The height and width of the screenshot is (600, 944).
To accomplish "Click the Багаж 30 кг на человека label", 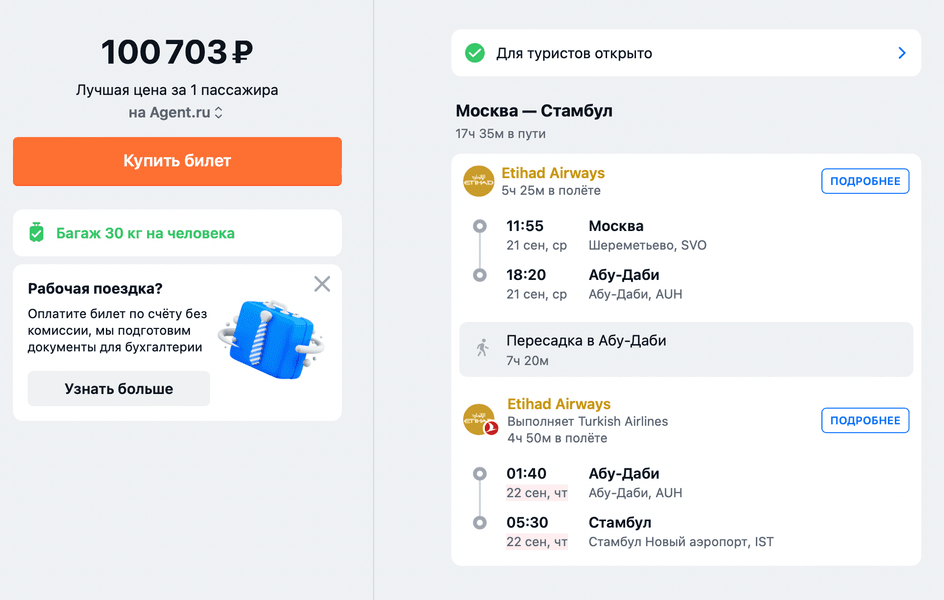I will point(145,233).
